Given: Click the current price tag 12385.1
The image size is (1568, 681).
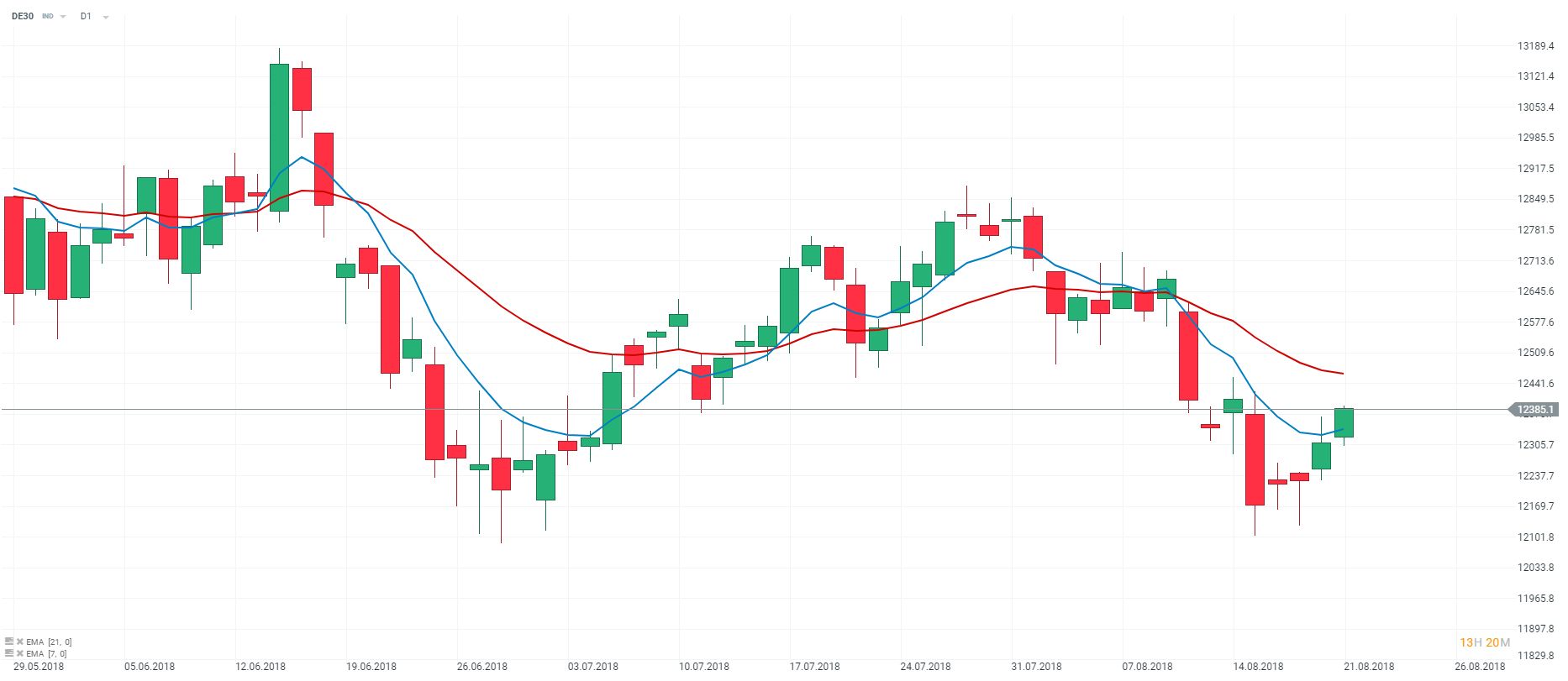Looking at the screenshot, I should click(x=1534, y=410).
